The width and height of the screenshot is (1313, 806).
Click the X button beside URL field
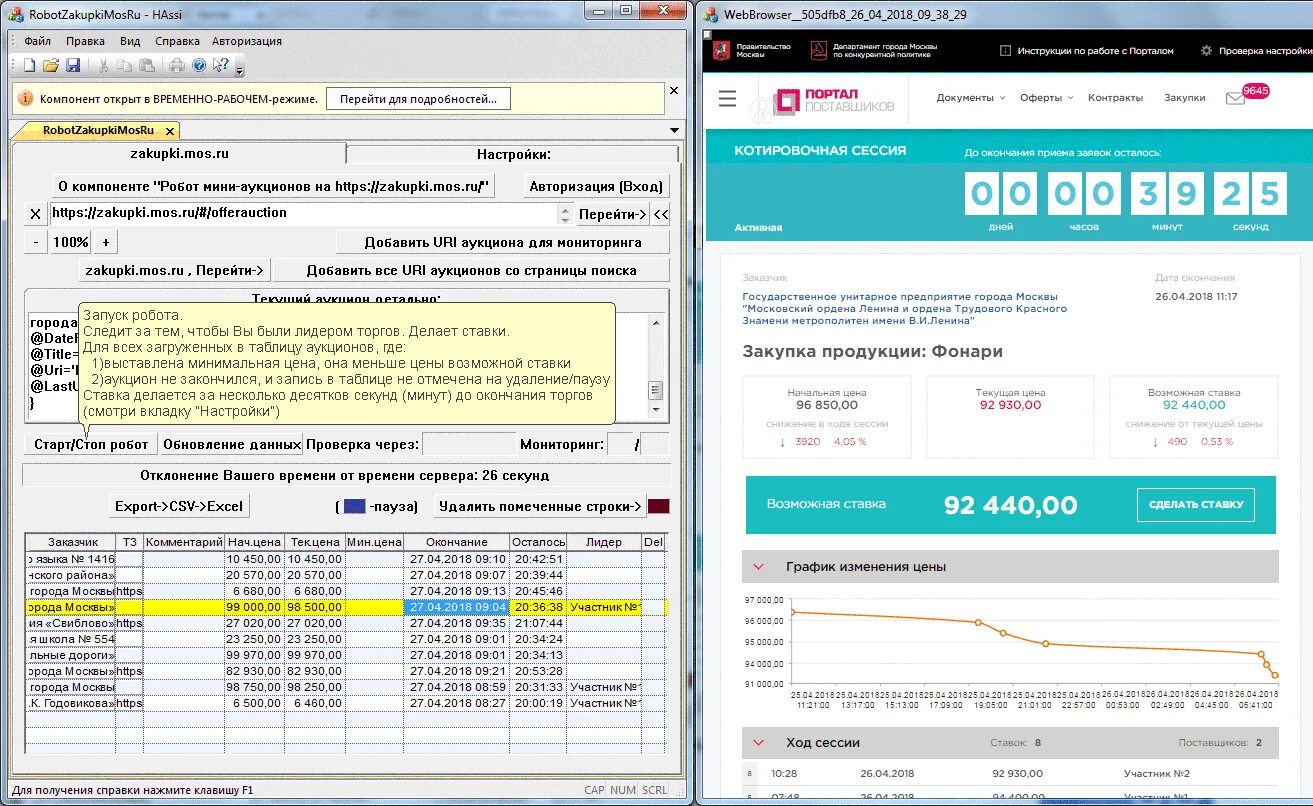pos(35,214)
